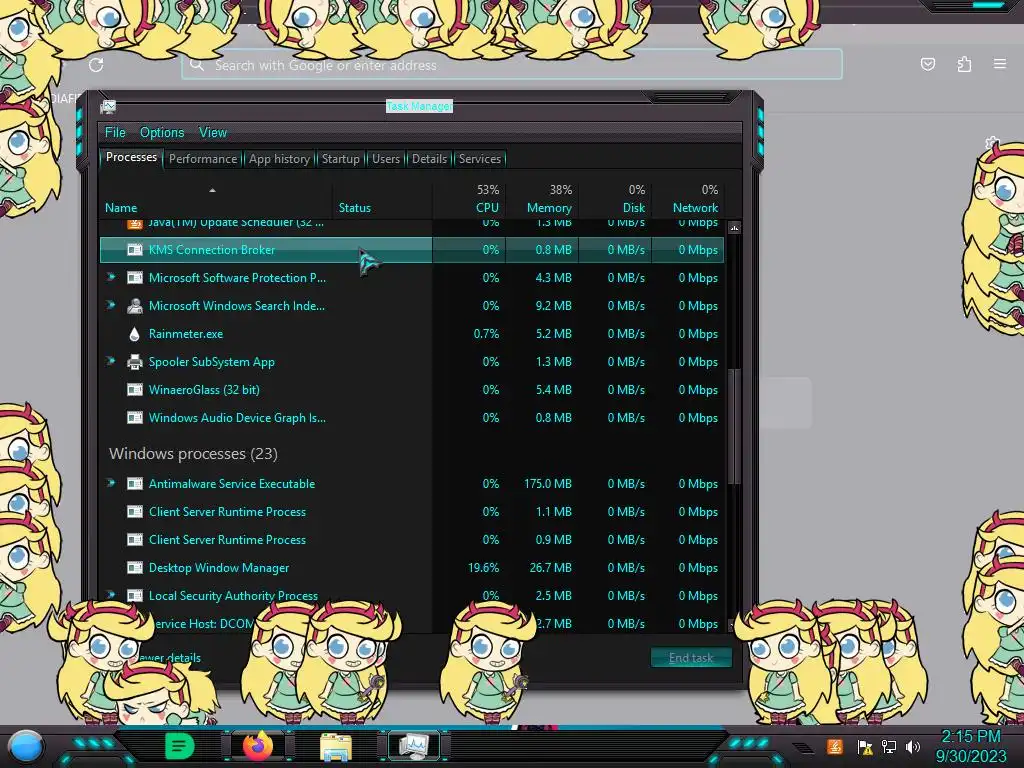Expand the Antimalware Service Executable row
Screen dimensions: 1024x768
tap(111, 483)
